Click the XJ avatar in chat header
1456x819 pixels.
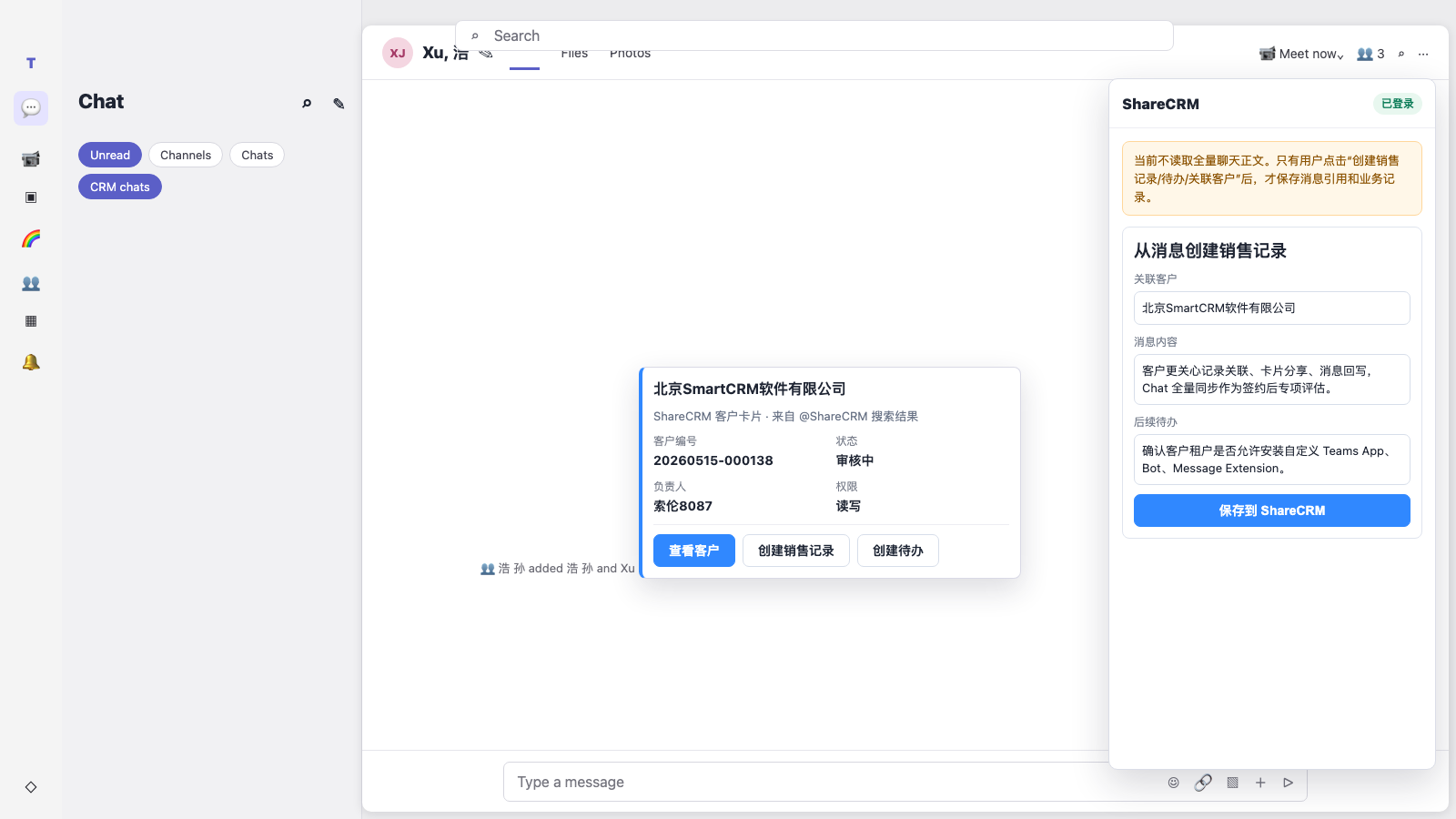(398, 53)
